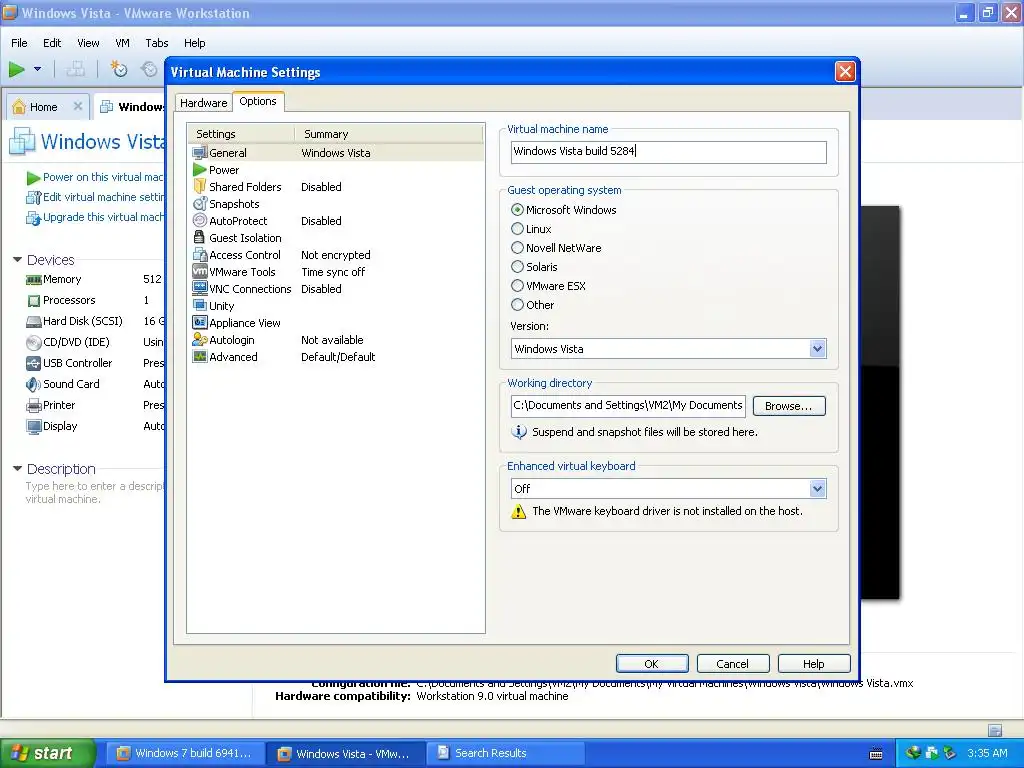Screen dimensions: 1024x768
Task: Choose Other as guest operating system
Action: tap(517, 304)
